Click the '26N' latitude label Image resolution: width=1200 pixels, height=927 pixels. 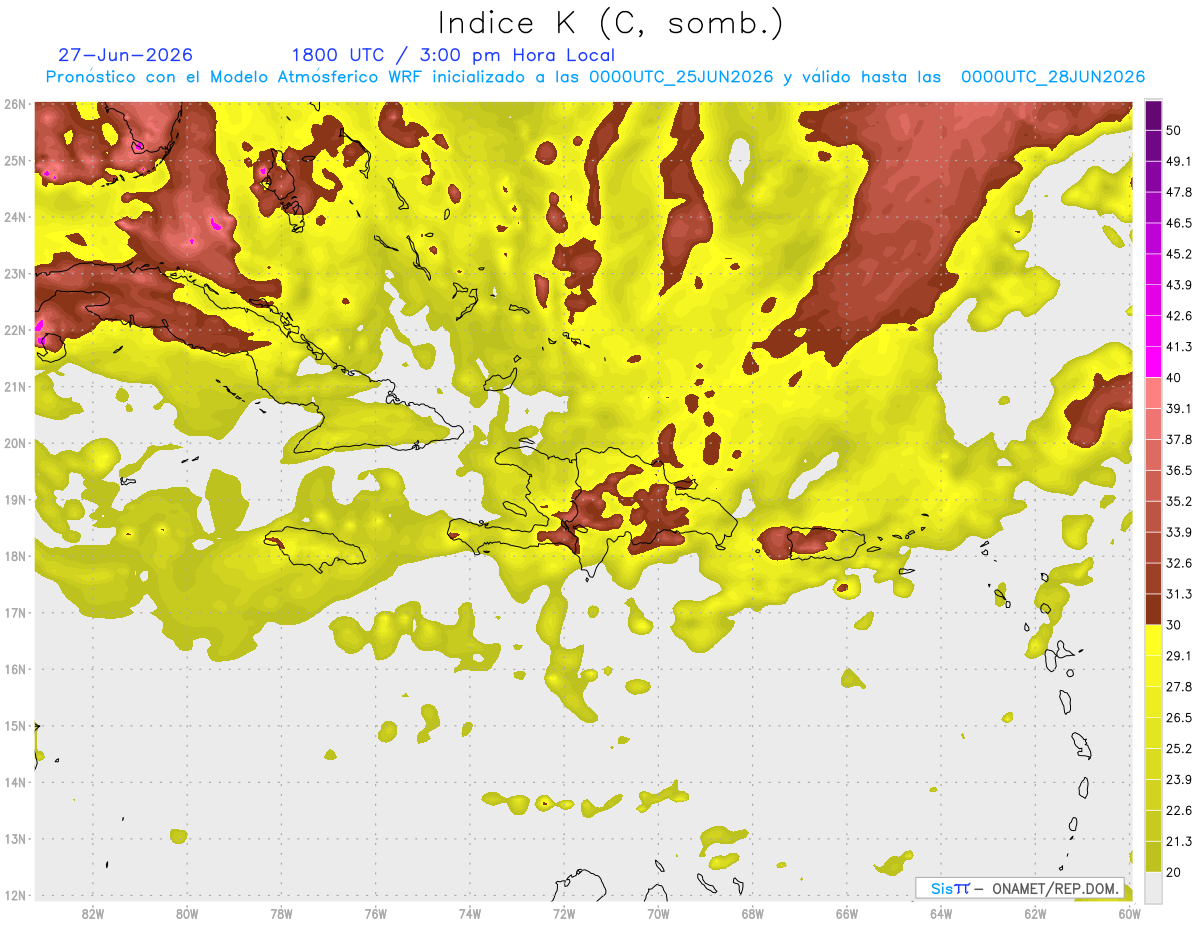(15, 104)
